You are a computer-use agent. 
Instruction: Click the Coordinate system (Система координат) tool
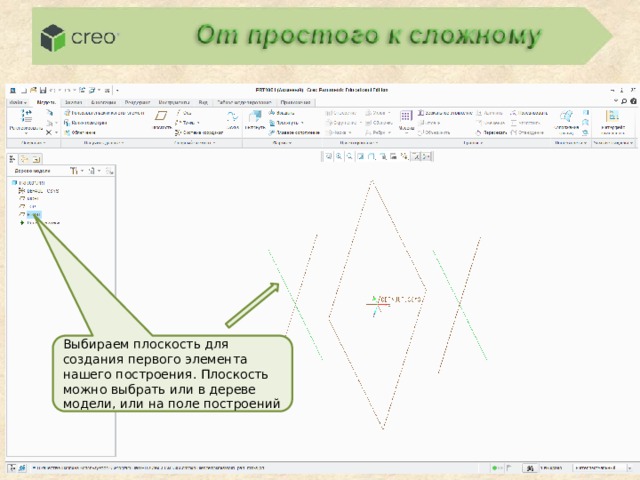pos(199,133)
